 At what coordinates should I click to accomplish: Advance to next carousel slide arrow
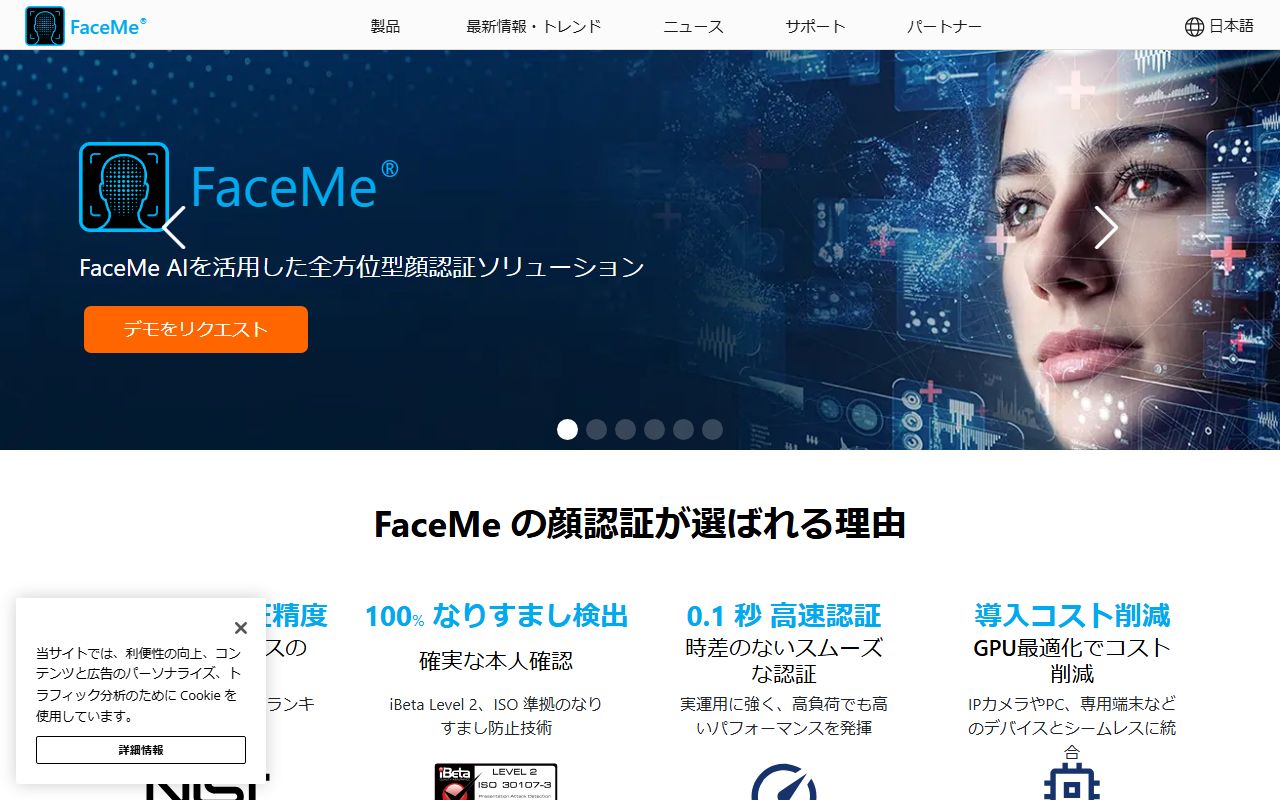[1105, 227]
